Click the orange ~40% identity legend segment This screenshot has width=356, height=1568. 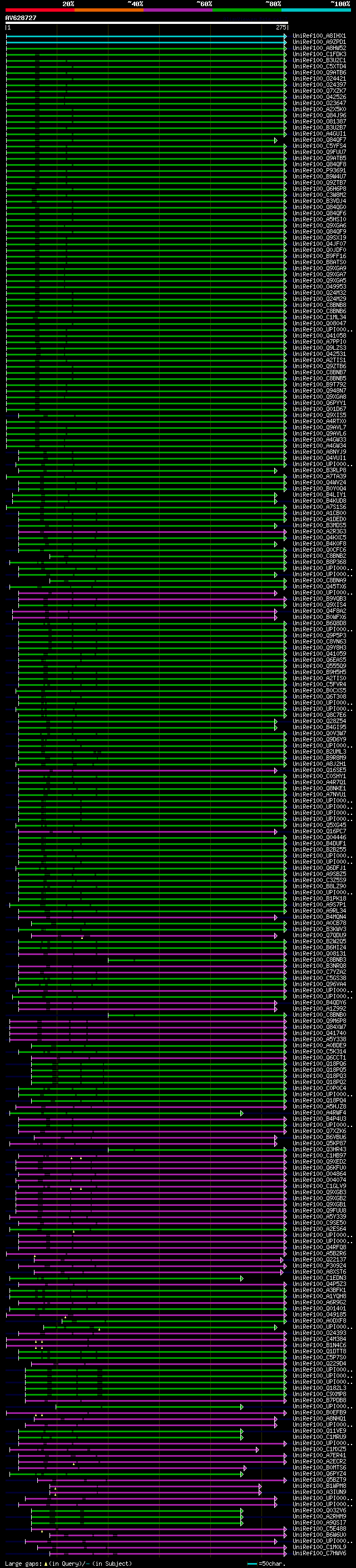pos(109,10)
